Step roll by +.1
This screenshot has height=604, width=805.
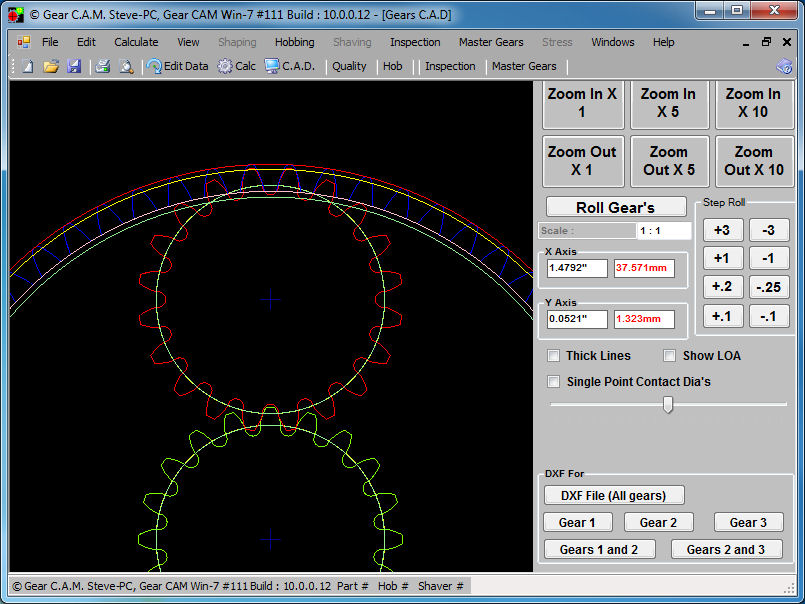(x=722, y=316)
